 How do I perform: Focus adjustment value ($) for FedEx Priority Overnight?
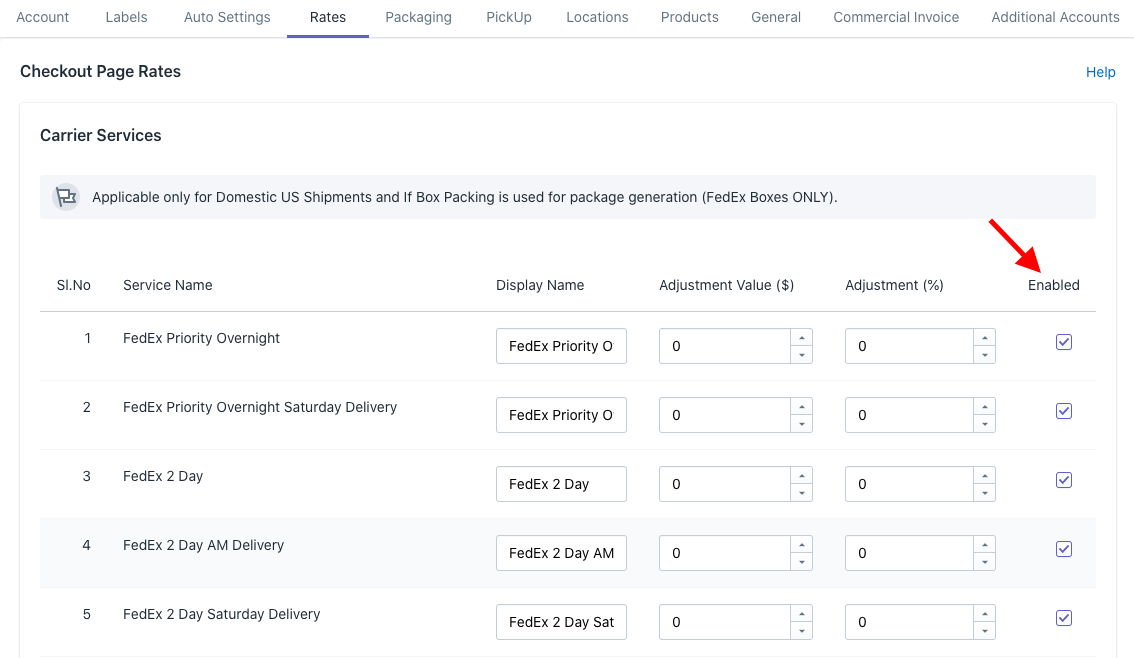(724, 346)
